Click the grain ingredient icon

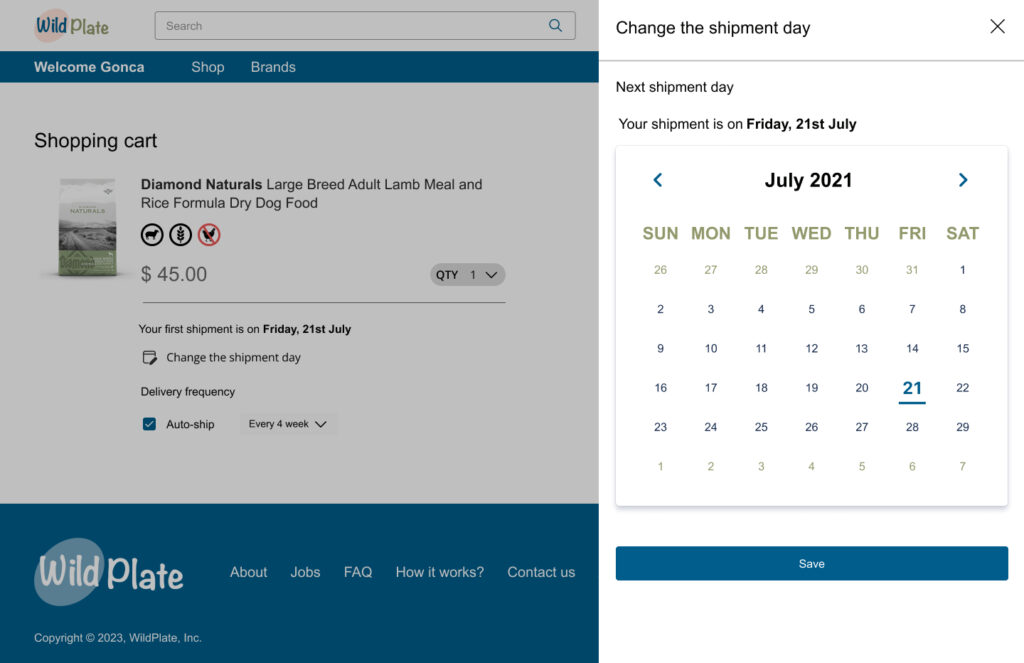(x=180, y=235)
